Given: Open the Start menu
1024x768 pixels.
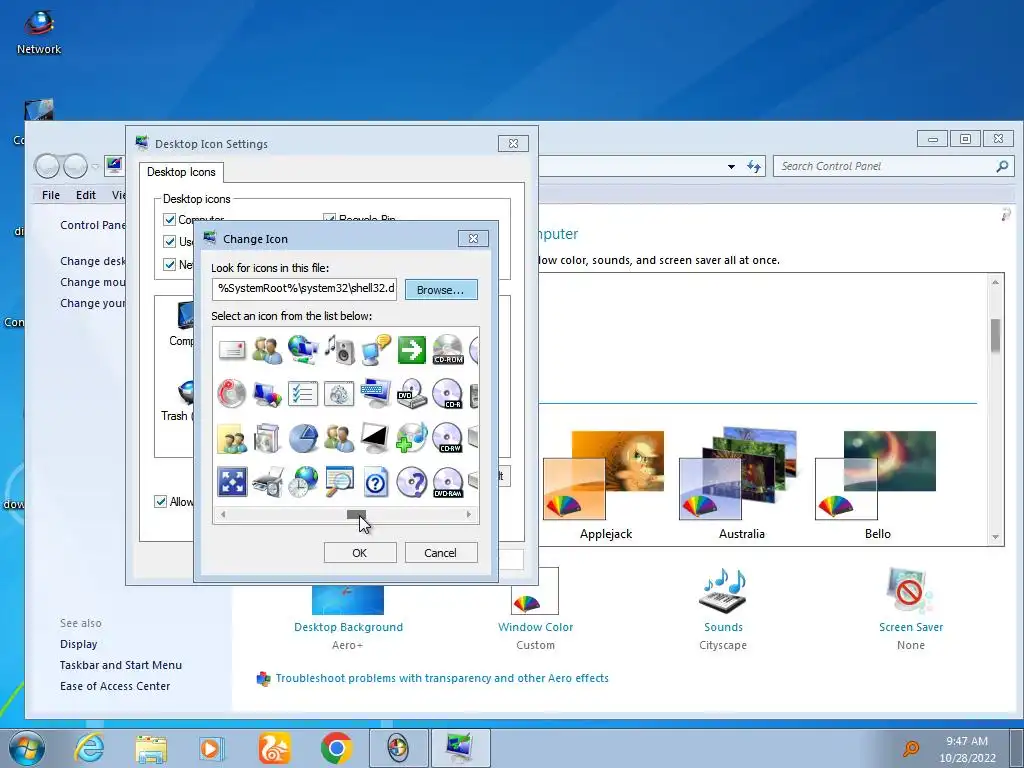Looking at the screenshot, I should click(x=27, y=748).
